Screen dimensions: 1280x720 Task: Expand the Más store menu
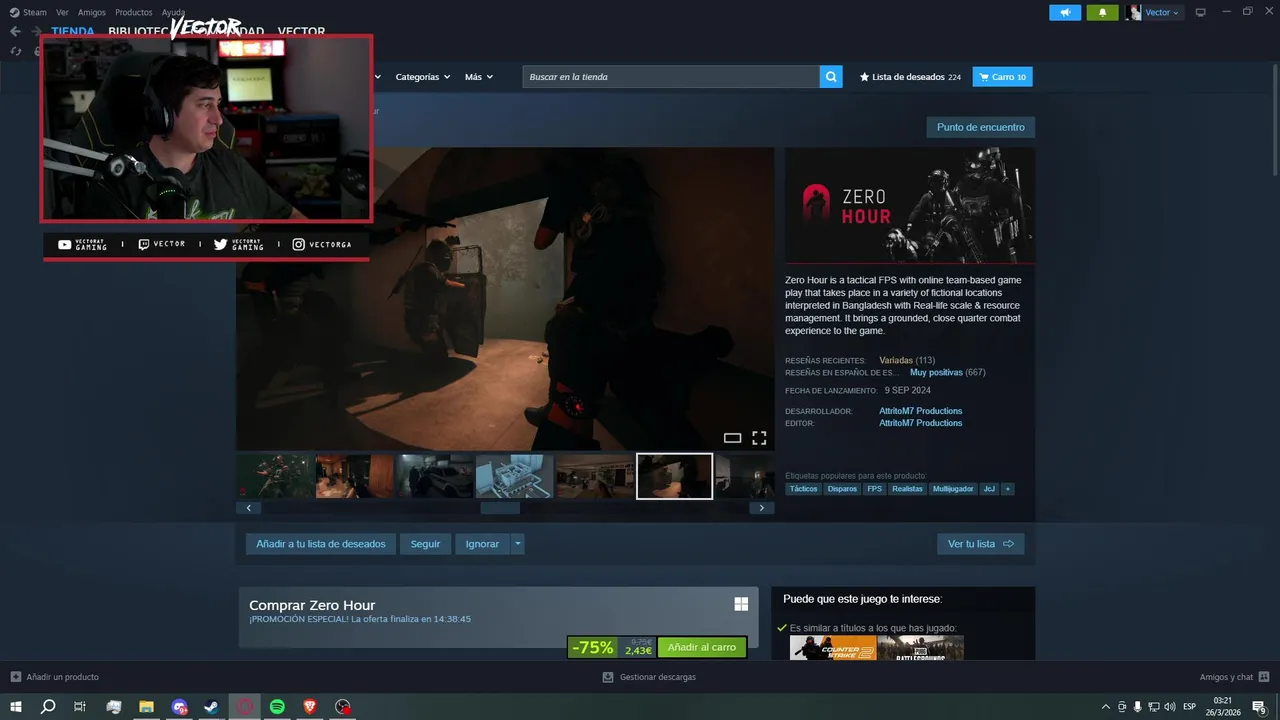pyautogui.click(x=478, y=77)
